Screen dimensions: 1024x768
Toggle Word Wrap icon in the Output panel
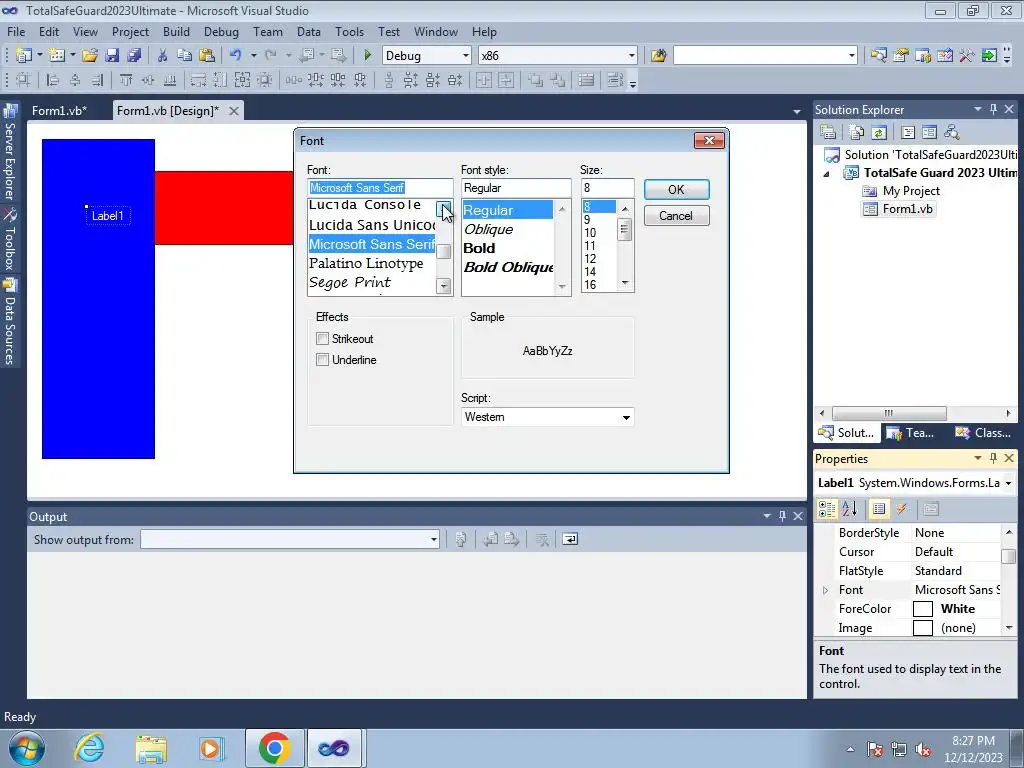(570, 539)
